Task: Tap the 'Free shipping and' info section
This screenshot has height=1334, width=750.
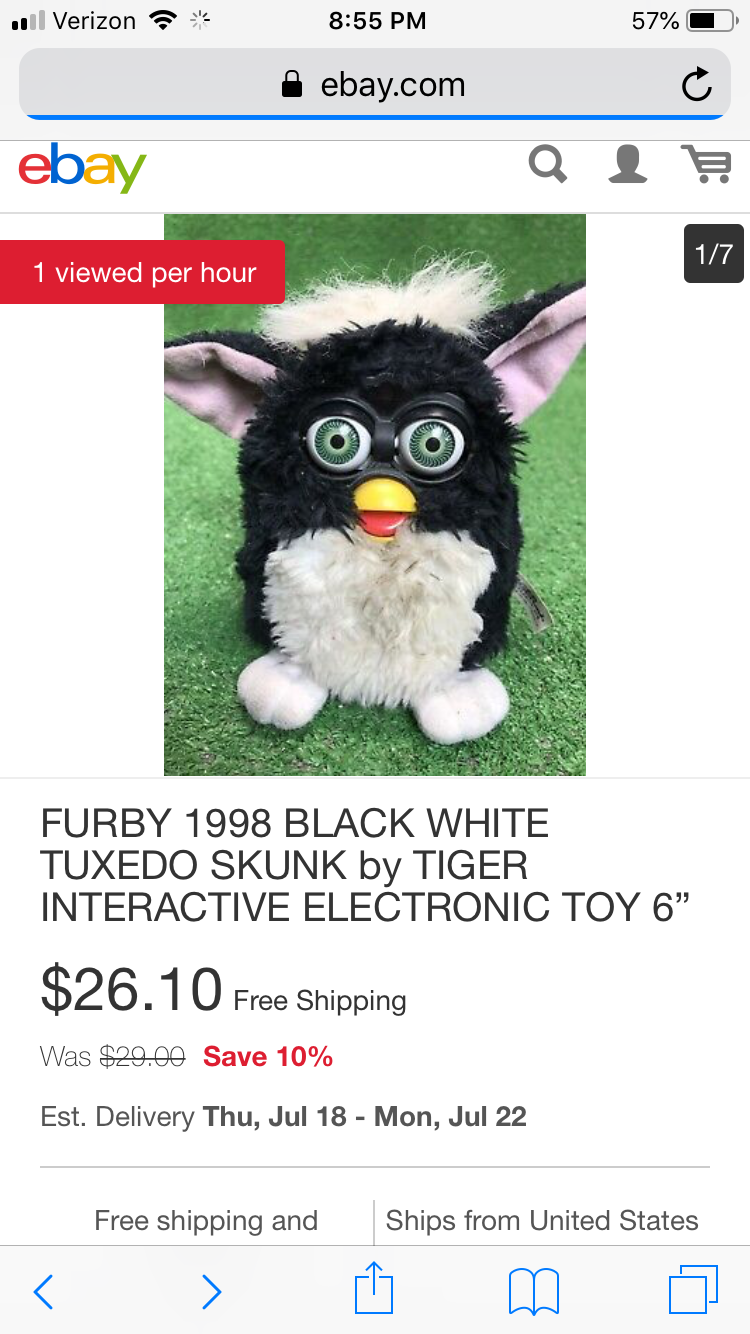Action: tap(206, 1220)
